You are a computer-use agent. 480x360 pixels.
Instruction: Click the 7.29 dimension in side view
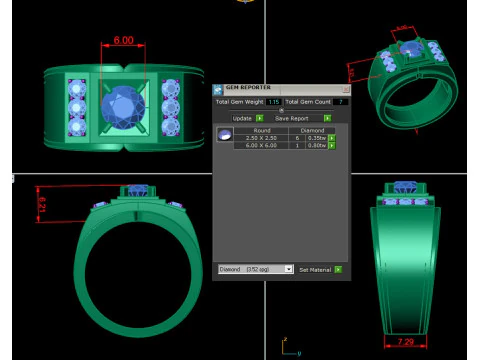tap(406, 342)
